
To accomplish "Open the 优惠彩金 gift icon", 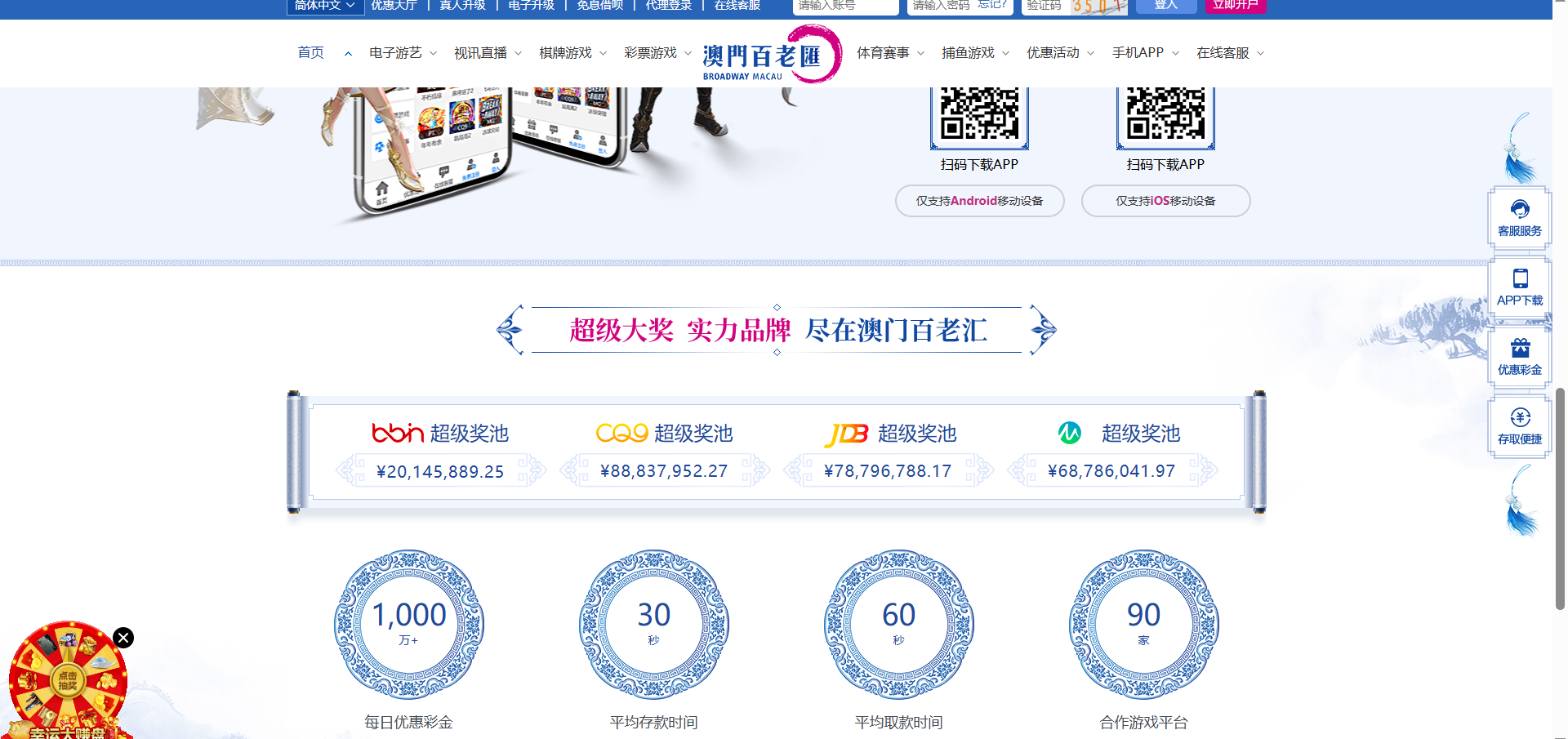I will pyautogui.click(x=1519, y=357).
